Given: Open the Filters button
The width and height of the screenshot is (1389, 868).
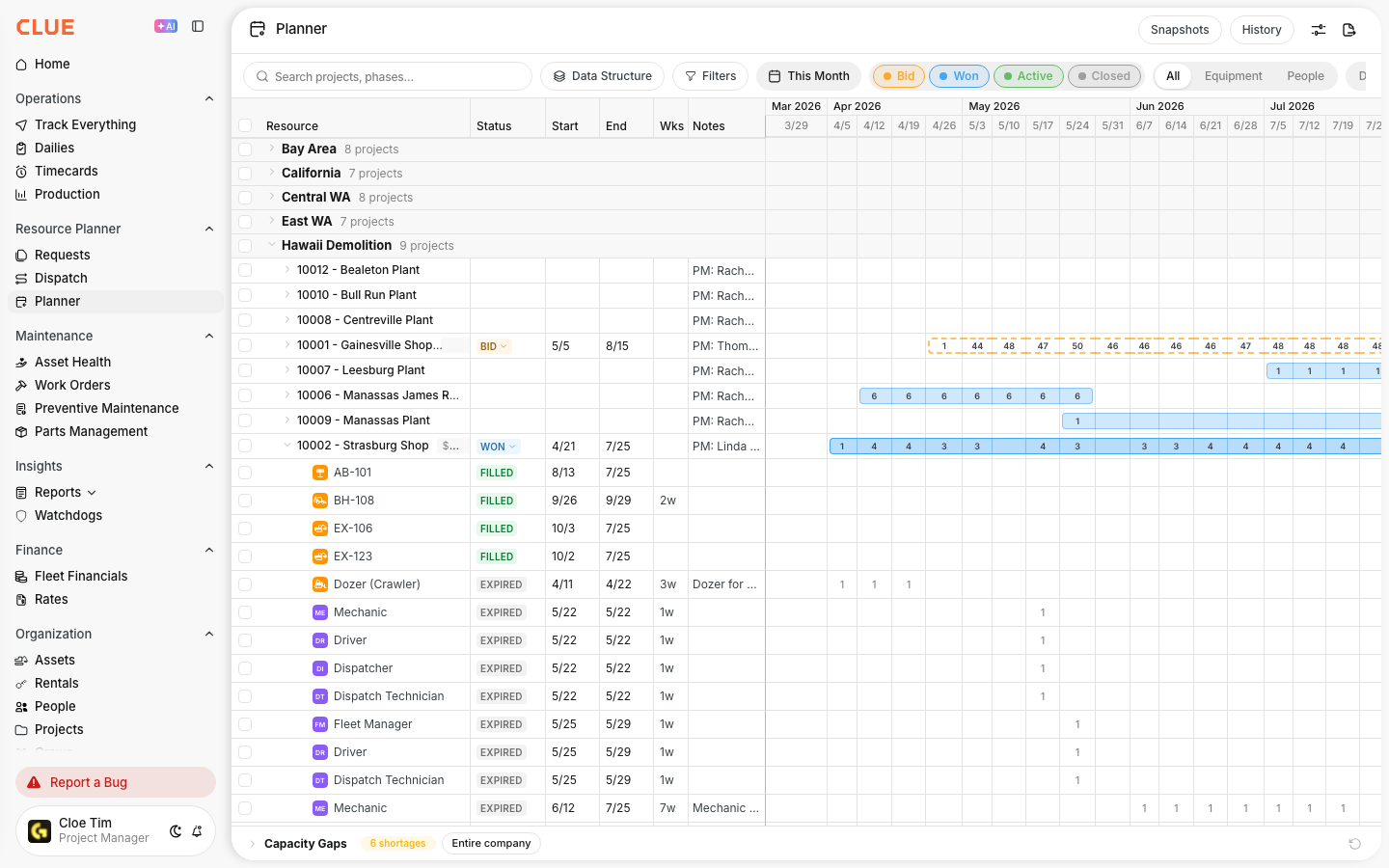Looking at the screenshot, I should pyautogui.click(x=710, y=76).
